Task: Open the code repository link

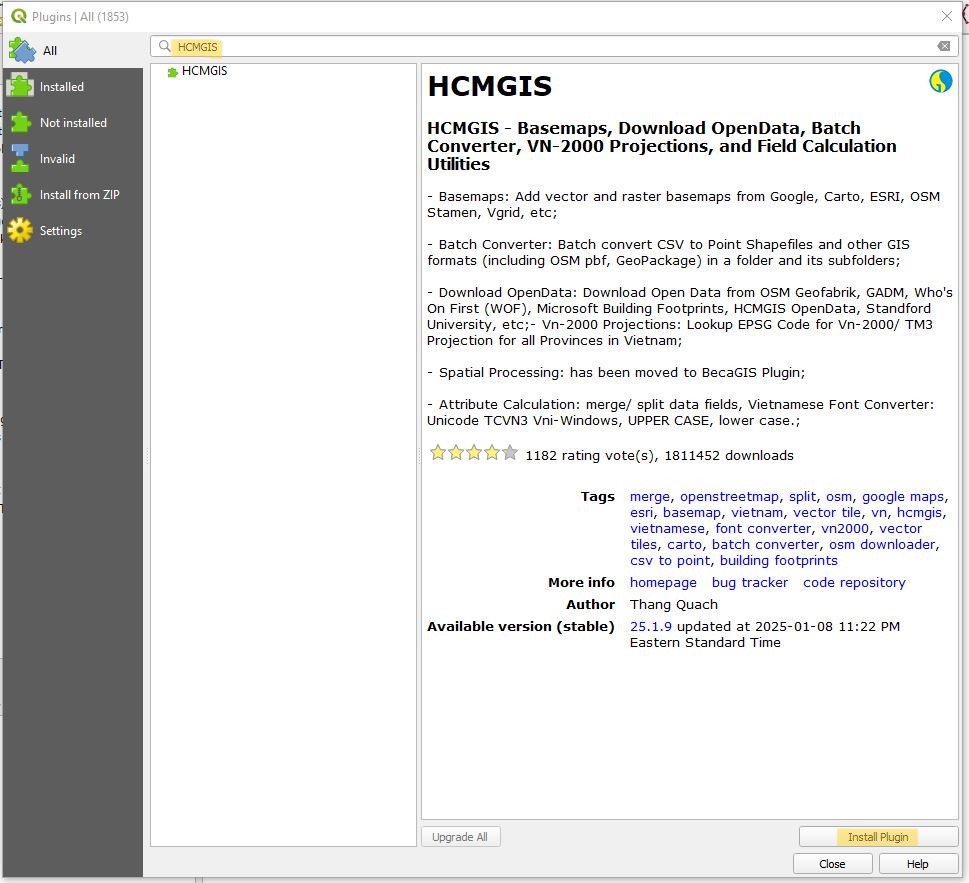Action: (854, 583)
